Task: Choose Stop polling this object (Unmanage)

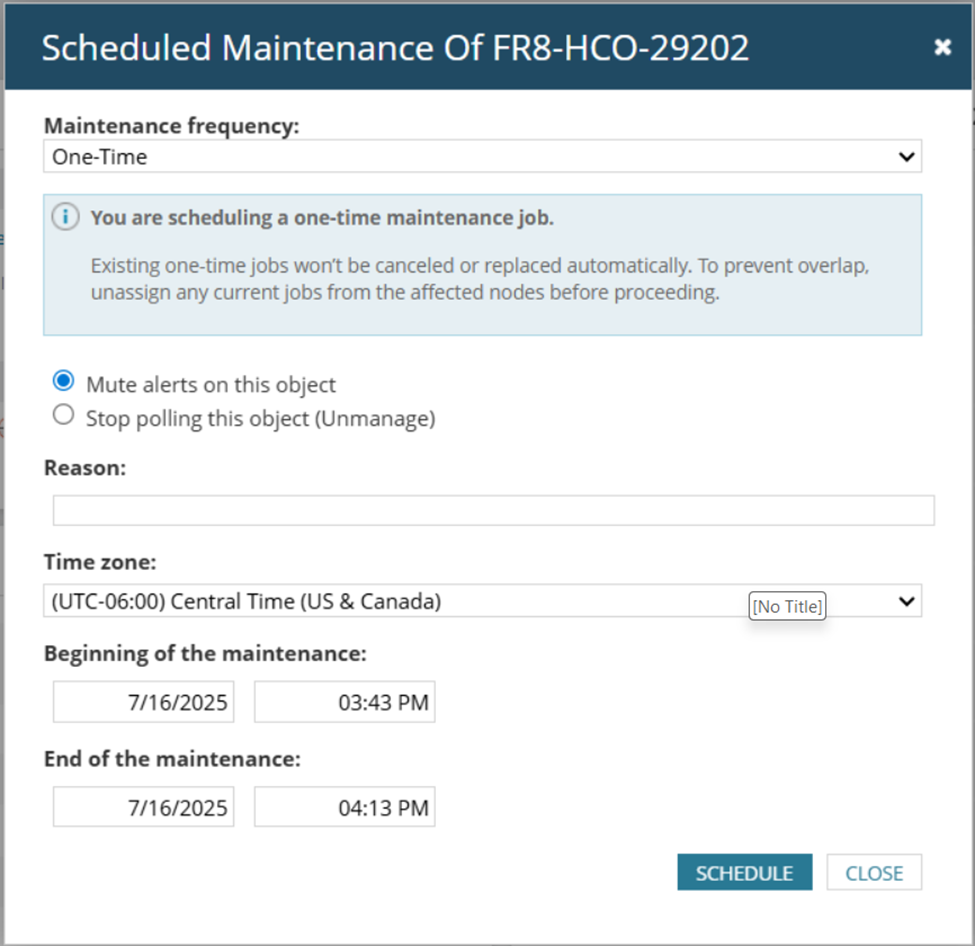Action: point(64,415)
